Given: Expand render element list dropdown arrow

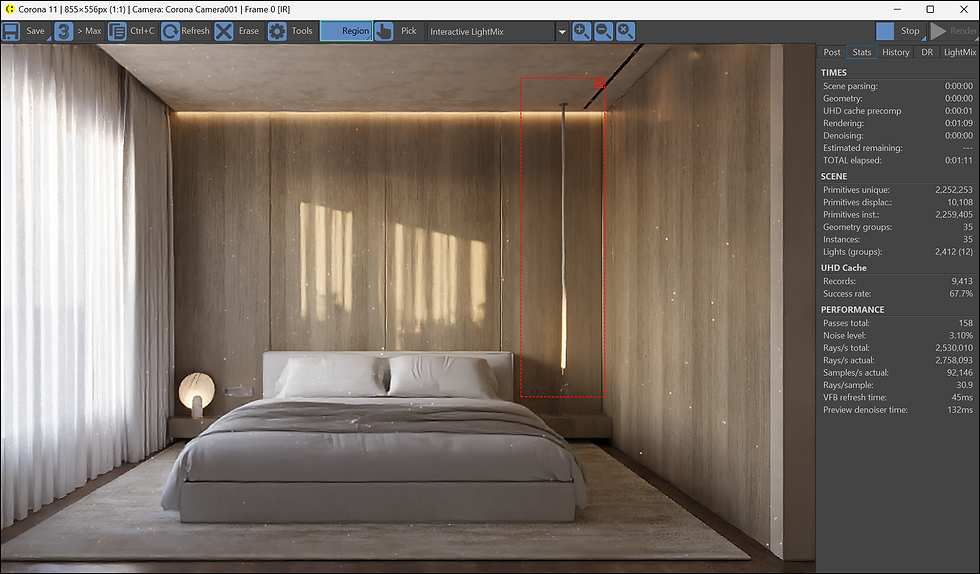Looking at the screenshot, I should coord(562,32).
